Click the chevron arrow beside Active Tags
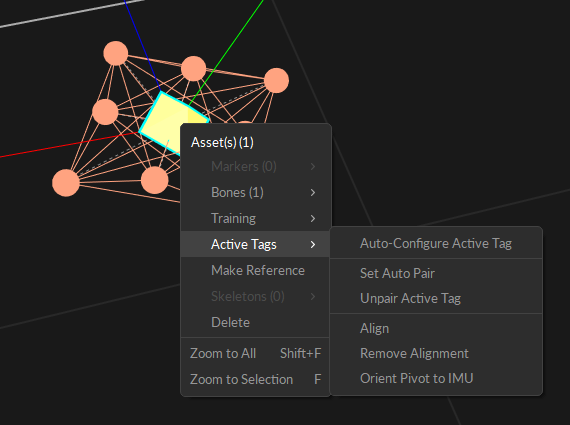The image size is (570, 425). point(313,244)
